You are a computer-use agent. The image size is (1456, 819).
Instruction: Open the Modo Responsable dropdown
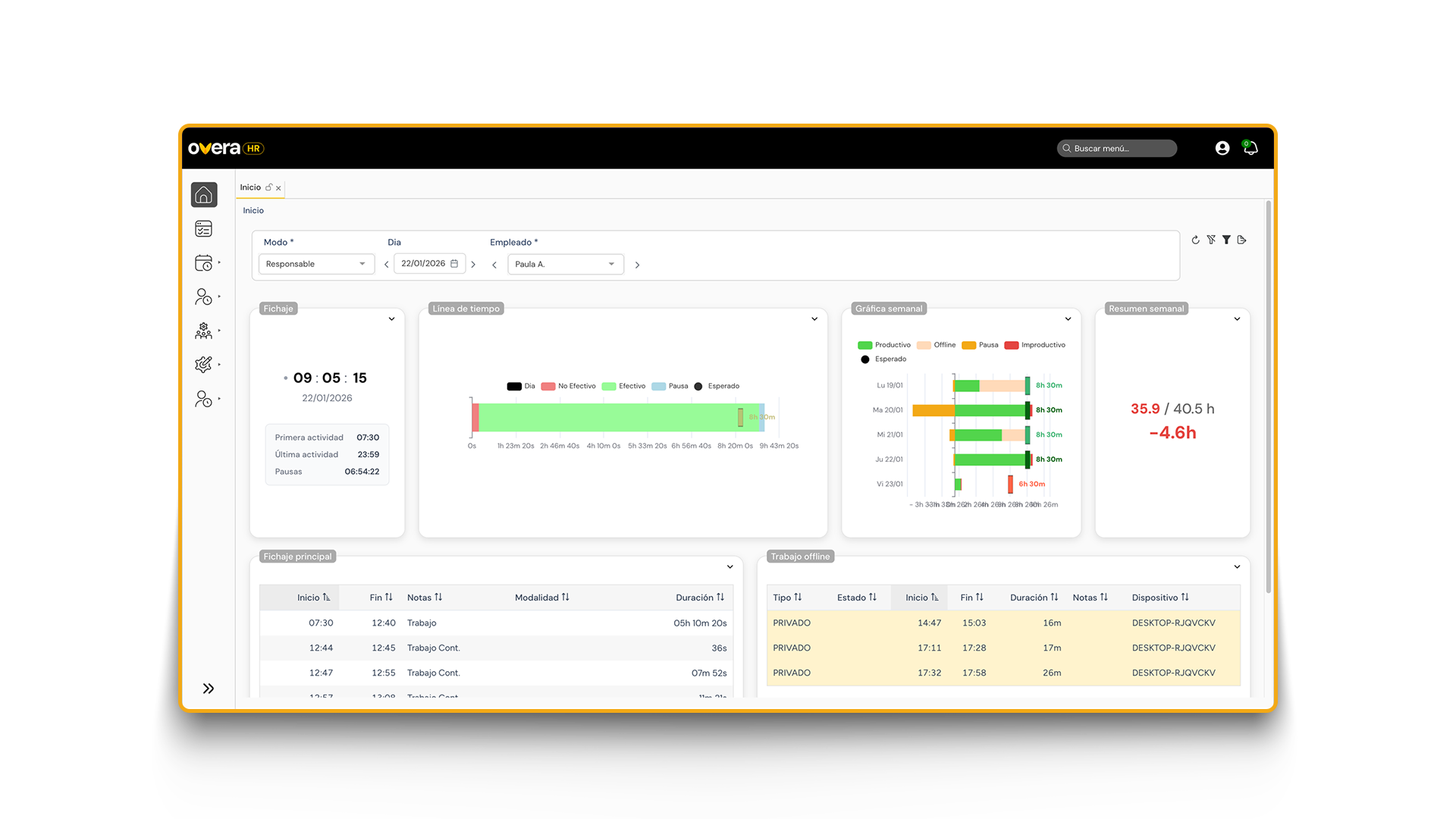[x=316, y=264]
